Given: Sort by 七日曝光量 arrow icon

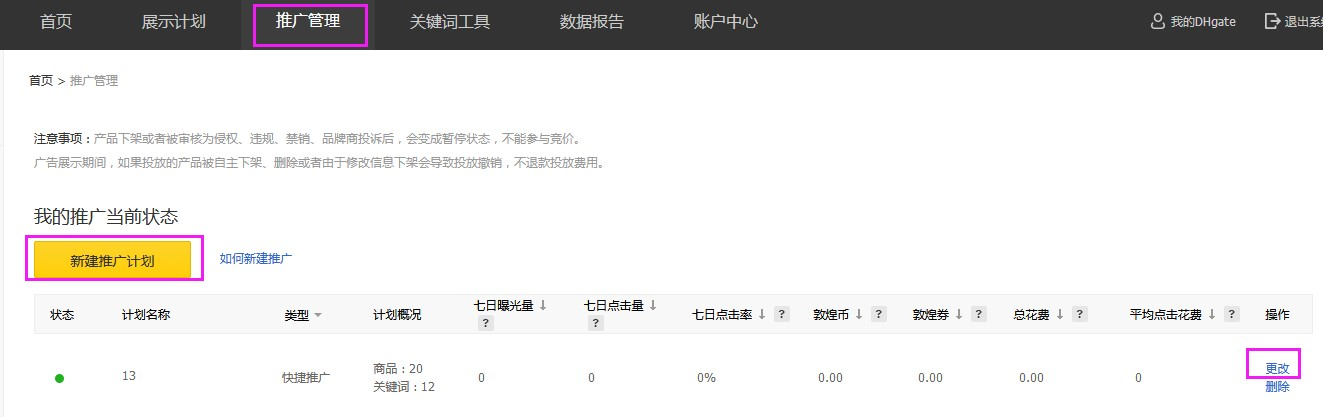Looking at the screenshot, I should pyautogui.click(x=543, y=305).
